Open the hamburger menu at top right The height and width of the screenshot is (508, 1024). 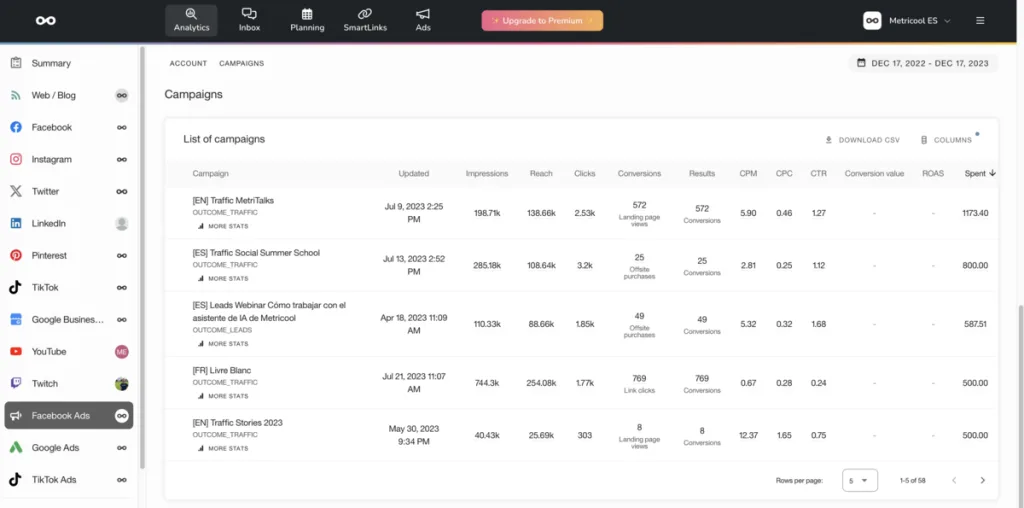coord(980,21)
